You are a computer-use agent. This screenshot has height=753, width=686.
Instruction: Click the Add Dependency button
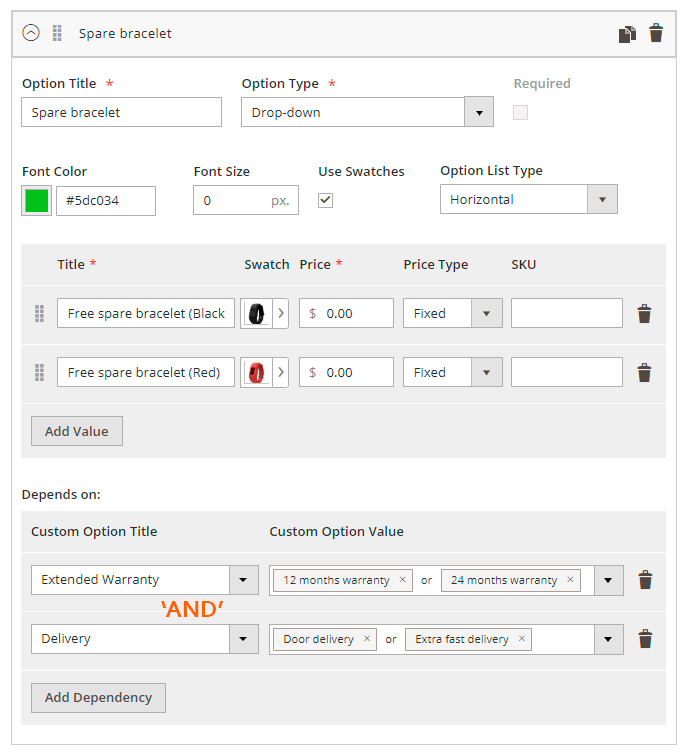click(98, 697)
